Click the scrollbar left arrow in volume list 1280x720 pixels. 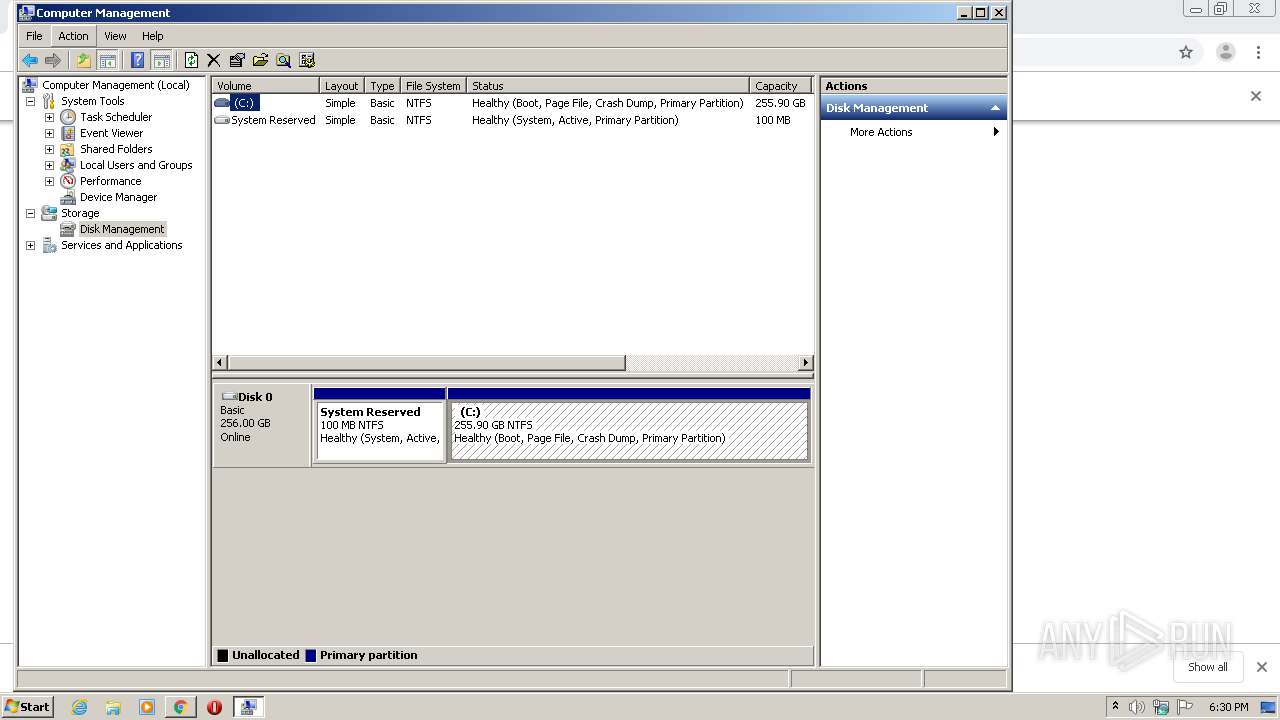[x=221, y=362]
